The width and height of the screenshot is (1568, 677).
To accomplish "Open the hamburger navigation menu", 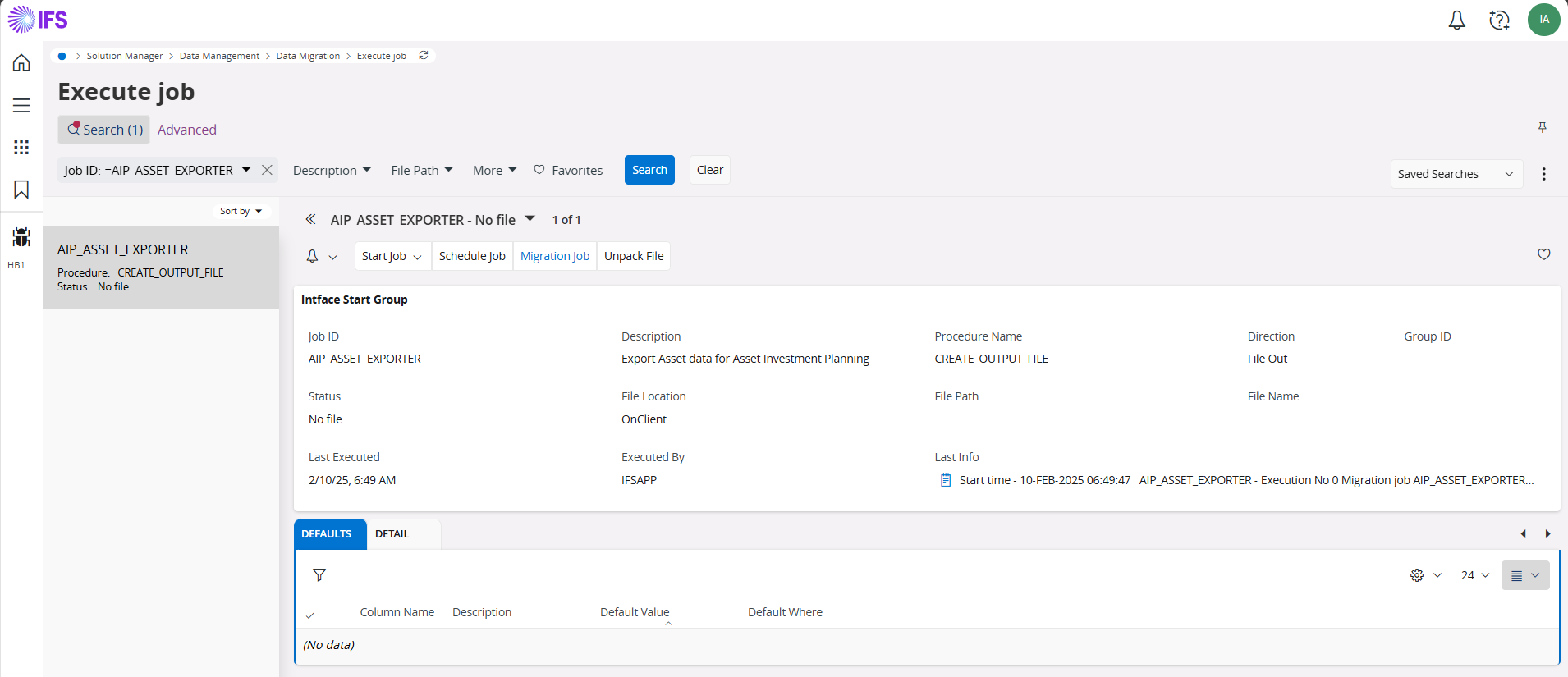I will (21, 106).
